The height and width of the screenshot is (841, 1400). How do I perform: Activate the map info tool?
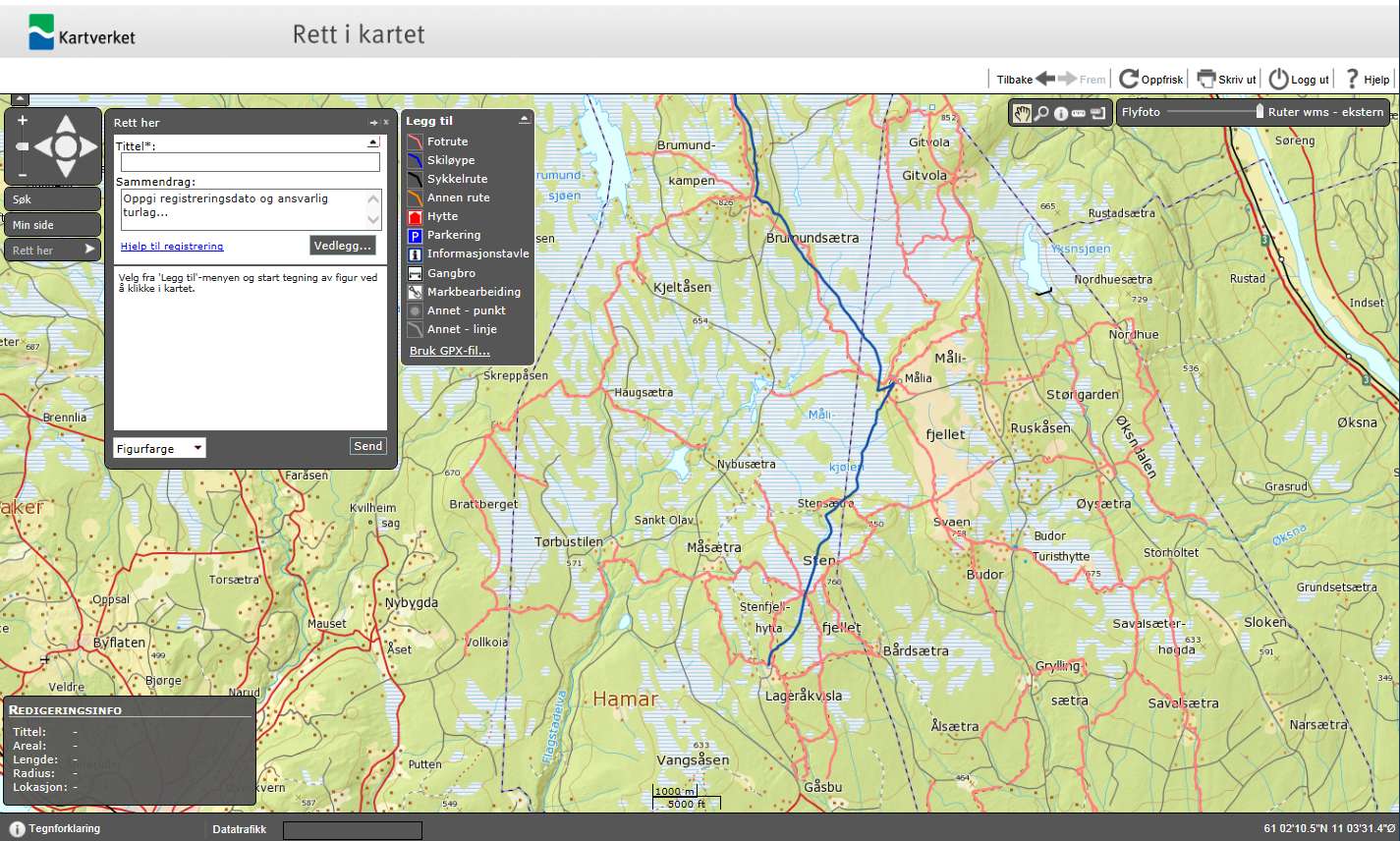1061,114
